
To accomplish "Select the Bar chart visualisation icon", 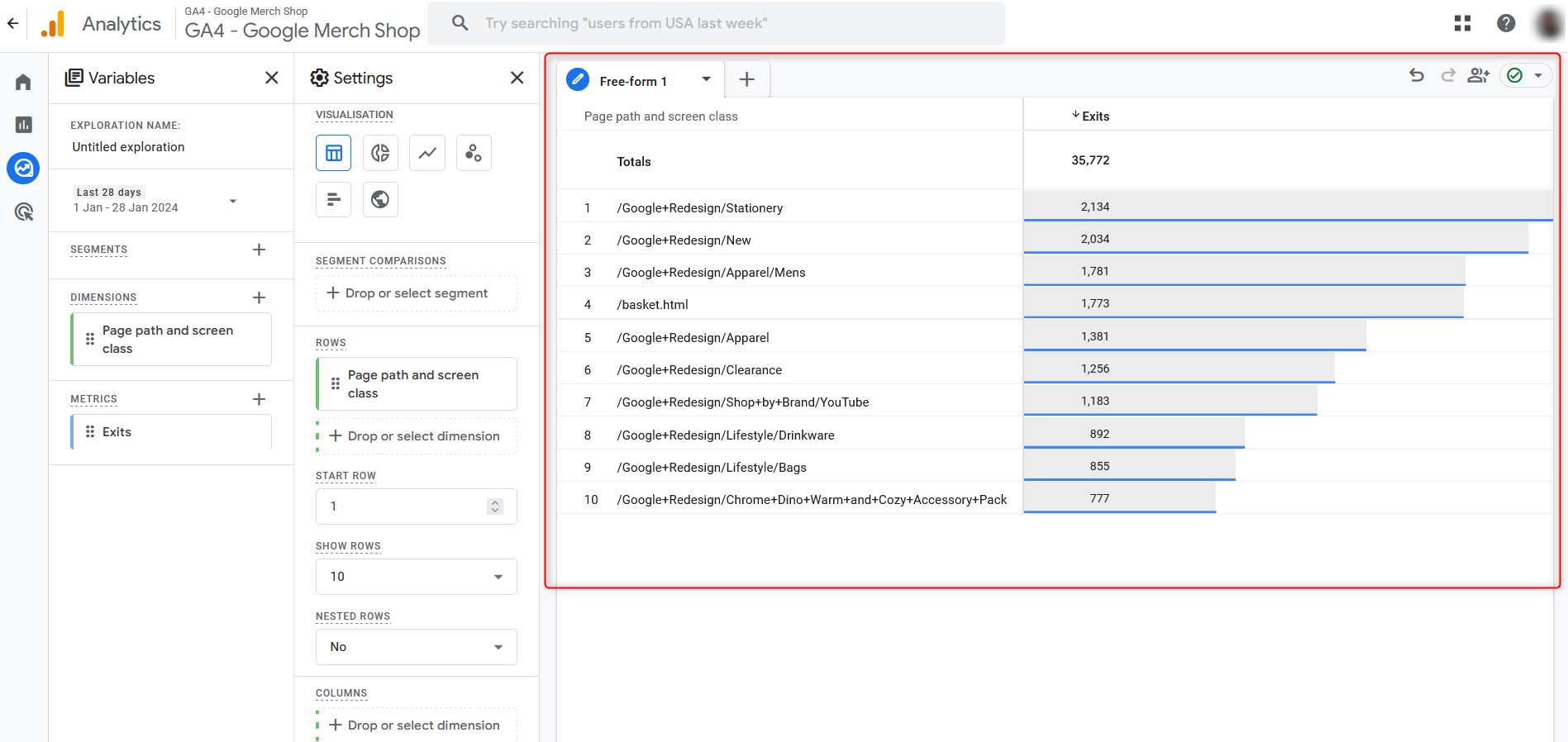I will click(333, 199).
